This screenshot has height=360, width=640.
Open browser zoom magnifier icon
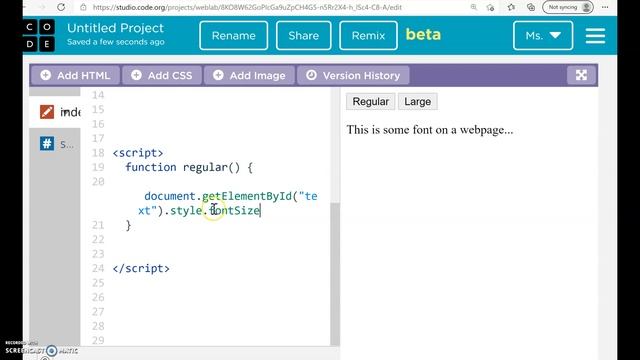[473, 7]
